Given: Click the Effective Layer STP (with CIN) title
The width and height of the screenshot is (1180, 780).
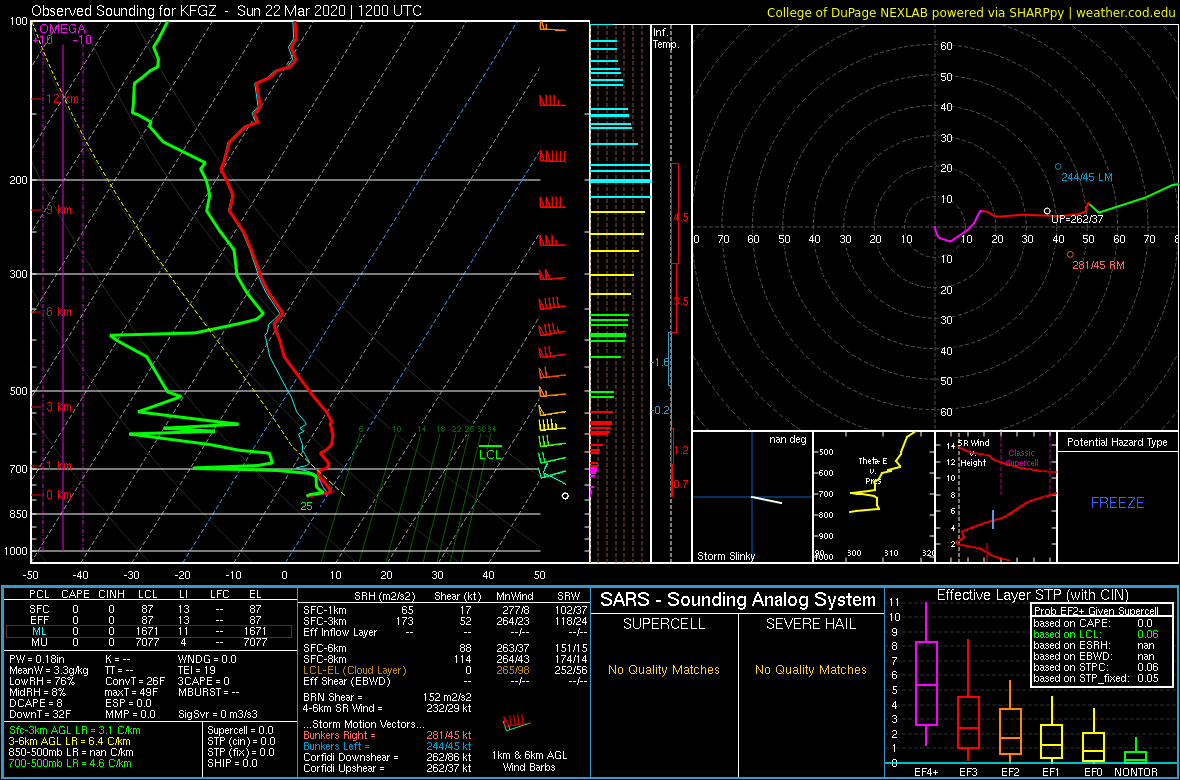Looking at the screenshot, I should click(x=1031, y=596).
